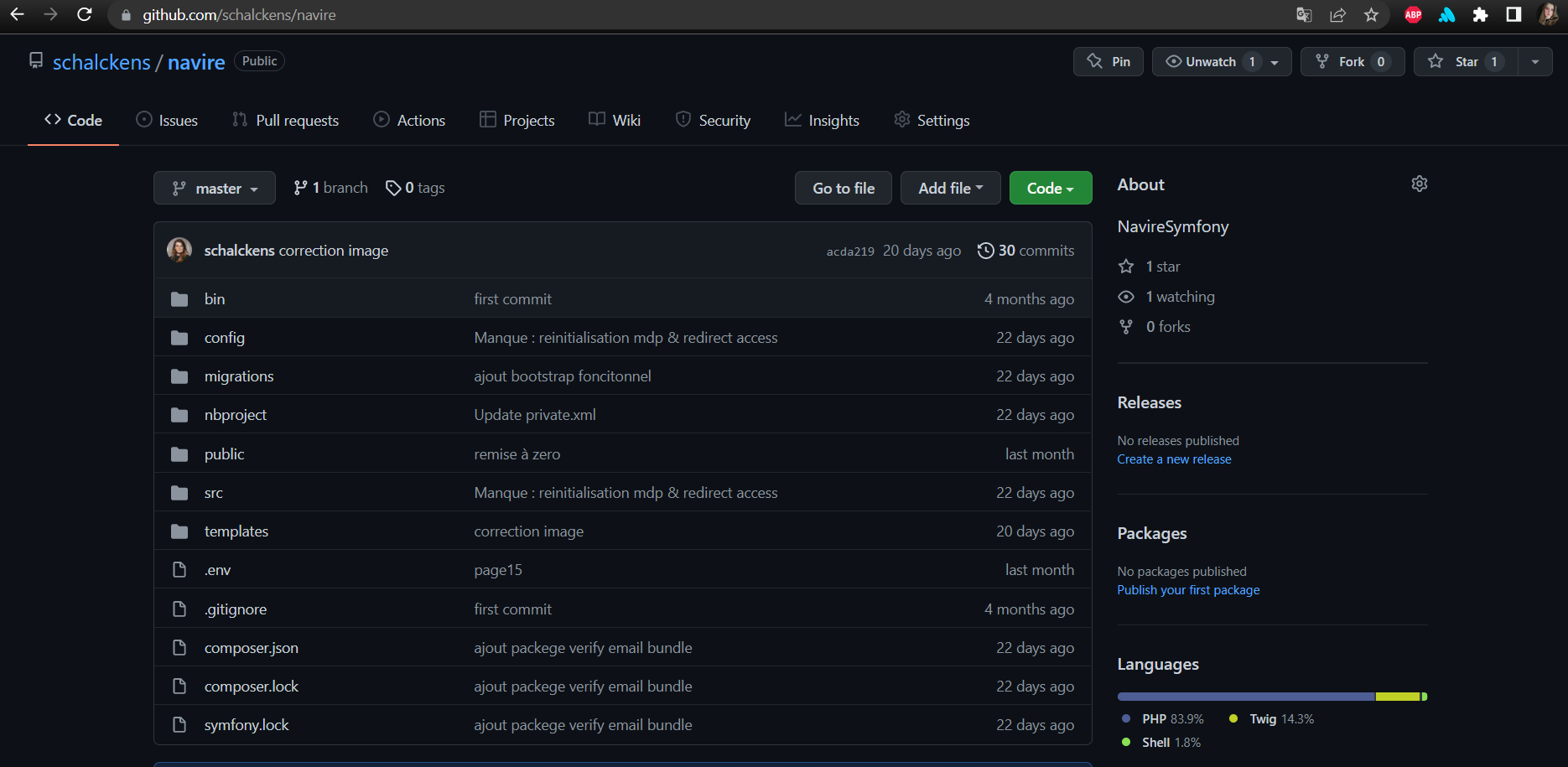Screen dimensions: 1568x767
Task: Click the eye icon next to 1 watching
Action: pyautogui.click(x=1126, y=297)
